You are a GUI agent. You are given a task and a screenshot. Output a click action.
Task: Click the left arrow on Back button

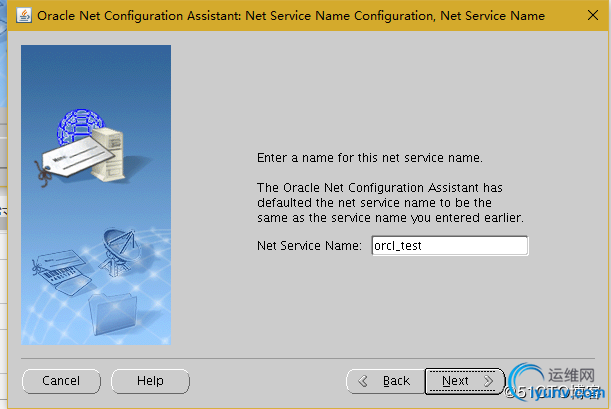click(364, 381)
